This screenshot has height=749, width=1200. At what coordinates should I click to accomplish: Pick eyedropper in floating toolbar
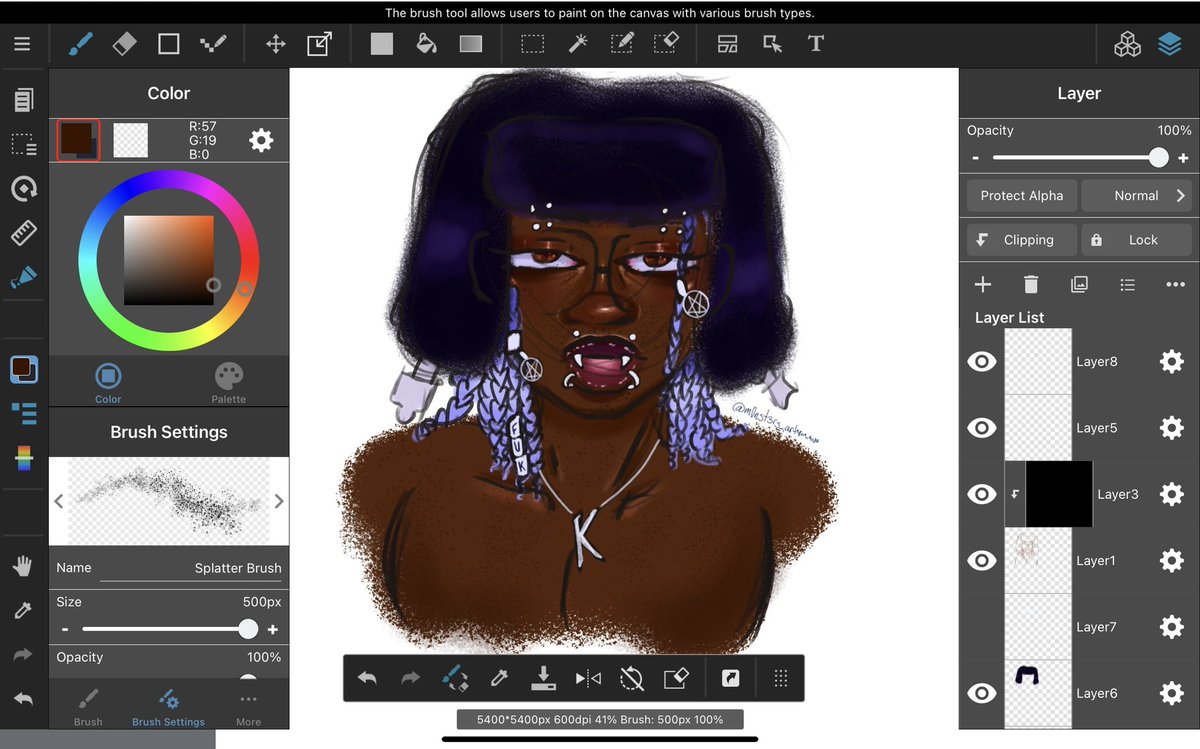(x=499, y=678)
